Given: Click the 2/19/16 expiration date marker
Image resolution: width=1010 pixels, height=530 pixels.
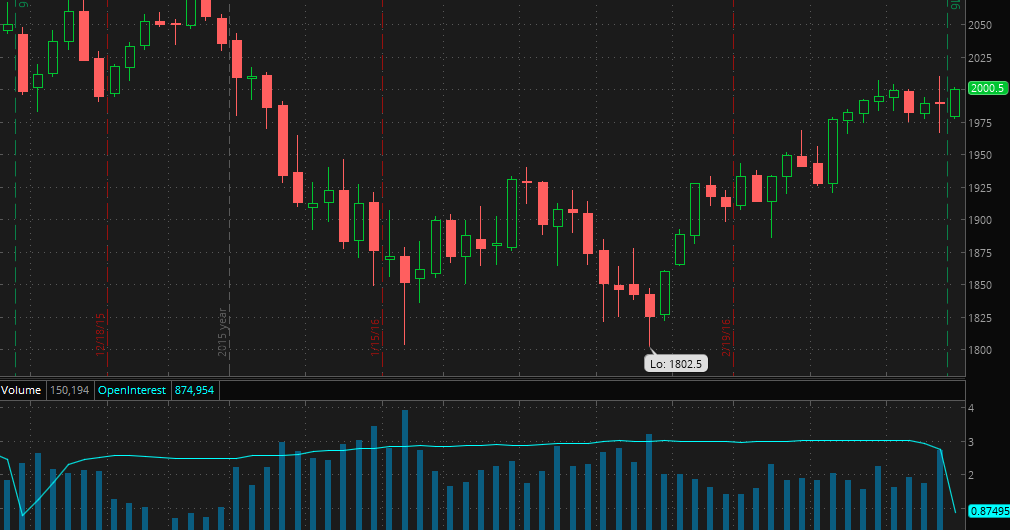Looking at the screenshot, I should click(726, 337).
